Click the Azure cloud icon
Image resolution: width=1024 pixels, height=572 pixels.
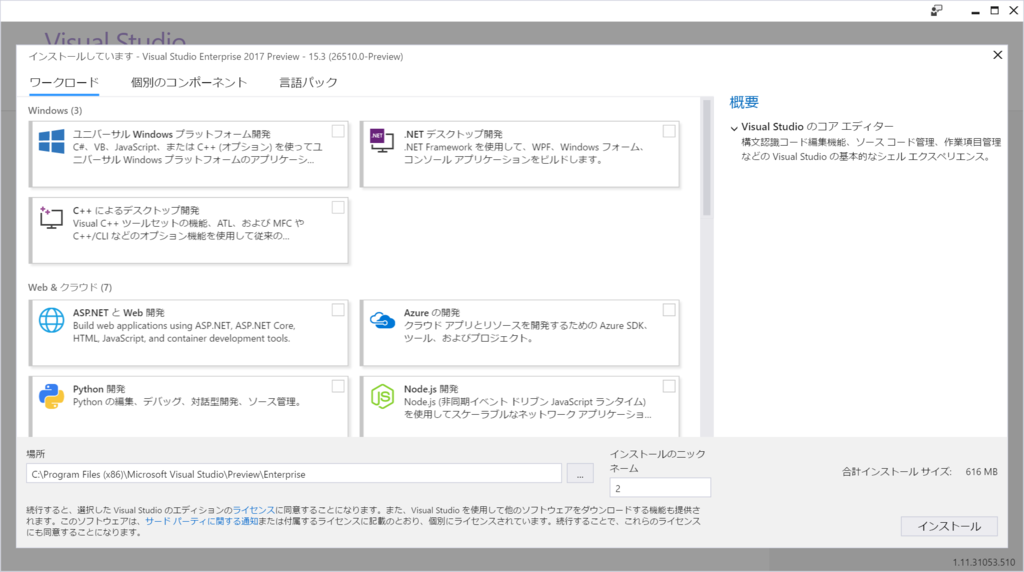(x=382, y=320)
